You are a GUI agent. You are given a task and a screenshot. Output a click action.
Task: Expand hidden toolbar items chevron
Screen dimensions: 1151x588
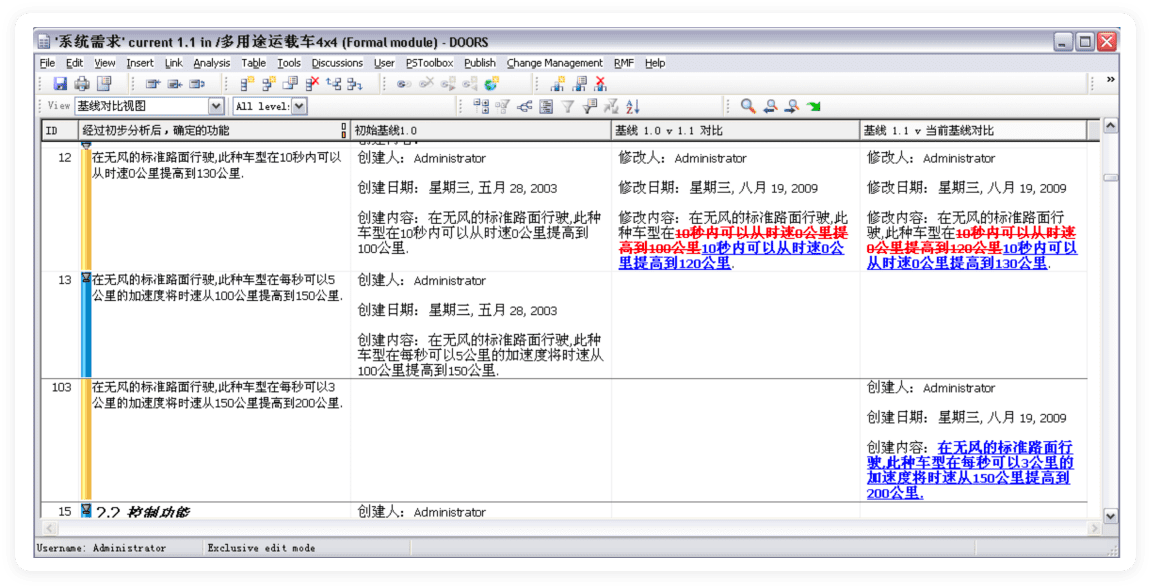click(x=1110, y=80)
